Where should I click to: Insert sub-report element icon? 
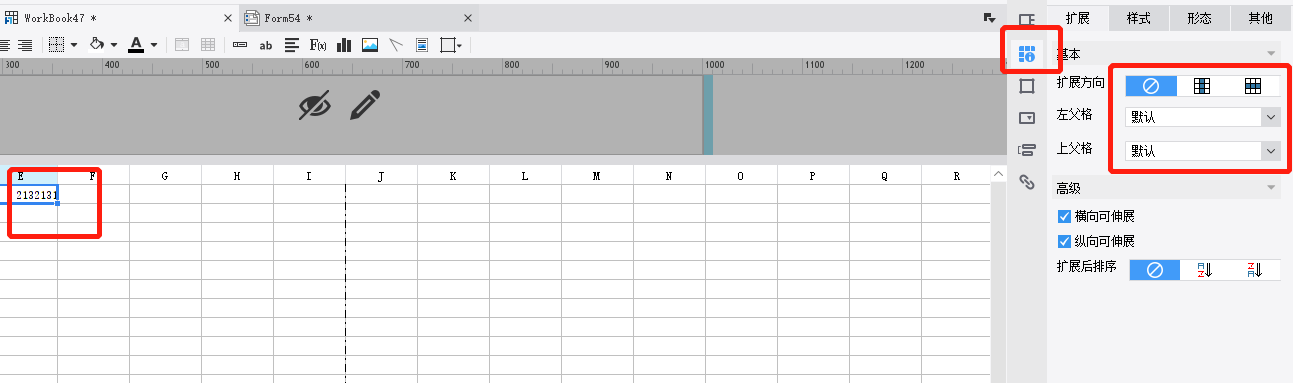tap(422, 45)
